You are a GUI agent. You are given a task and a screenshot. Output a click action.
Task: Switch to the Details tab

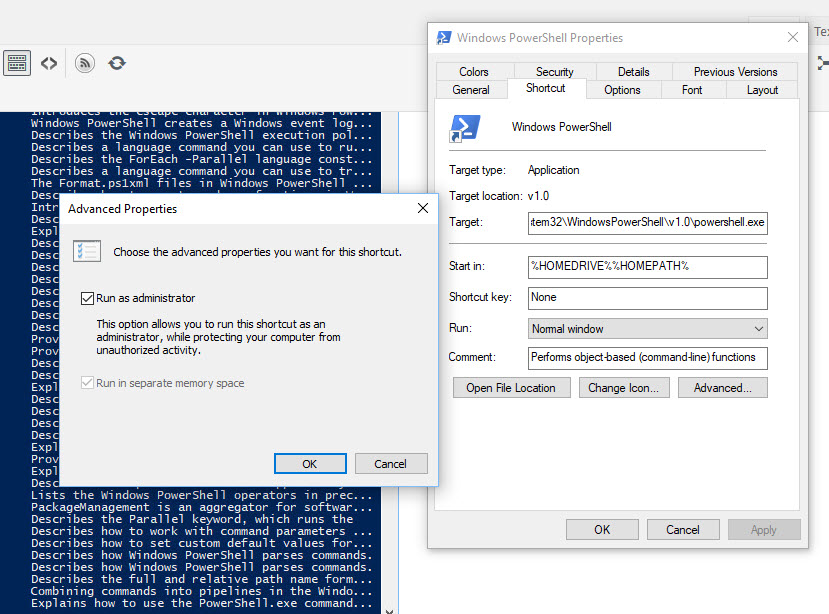coord(633,71)
